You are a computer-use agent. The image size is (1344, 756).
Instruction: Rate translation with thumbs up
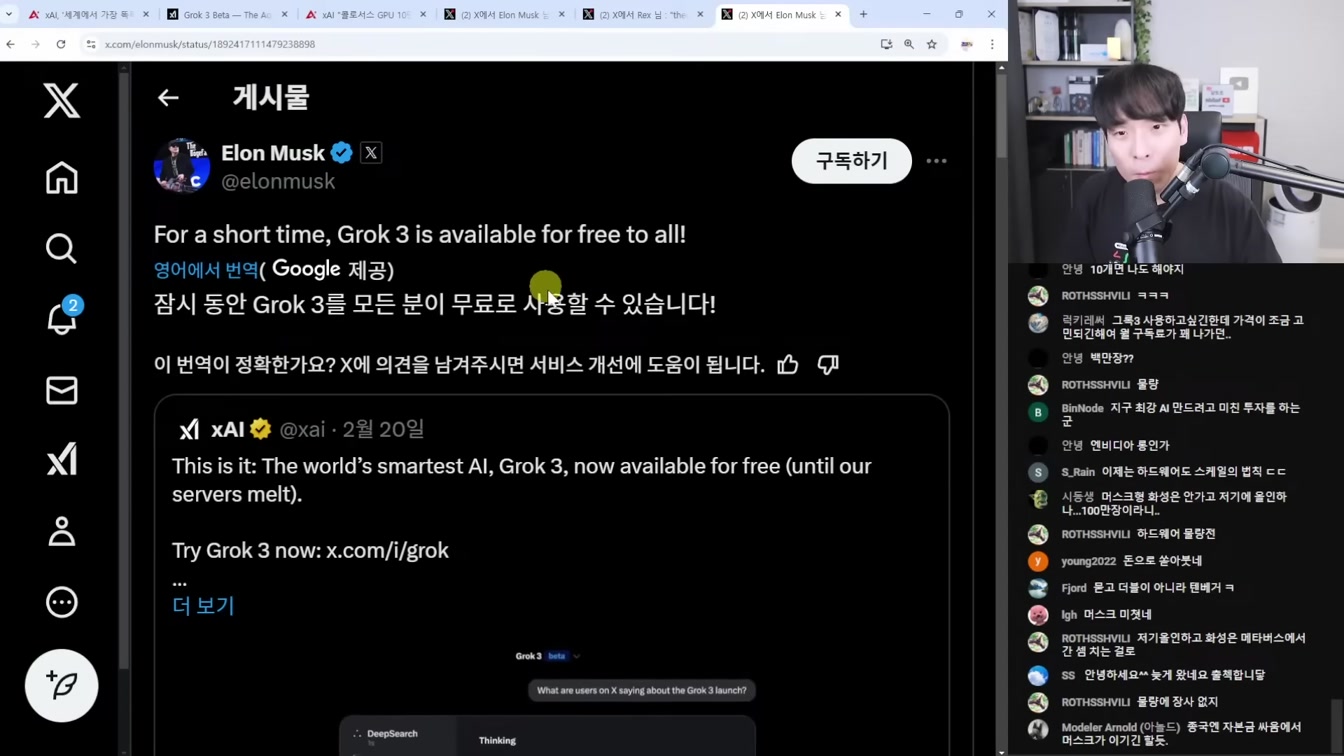[788, 364]
